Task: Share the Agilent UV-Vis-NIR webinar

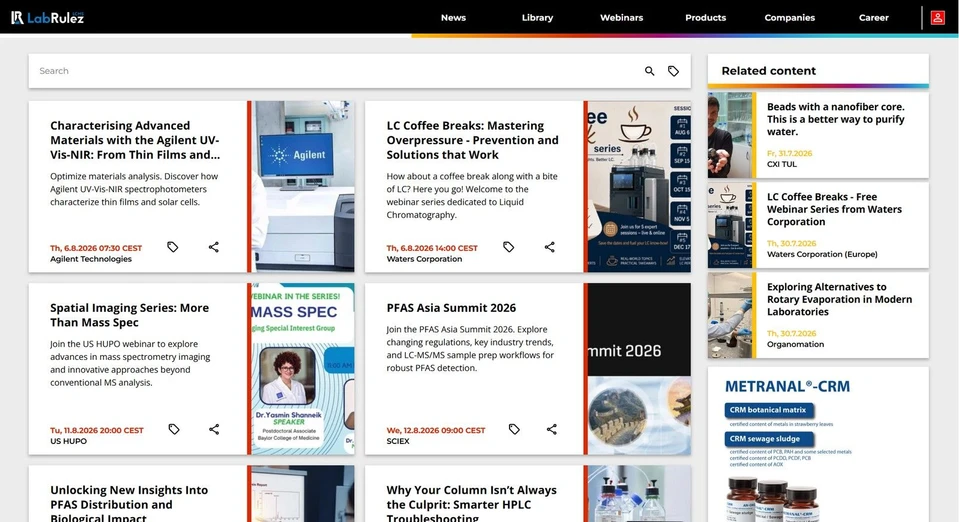Action: [x=213, y=247]
